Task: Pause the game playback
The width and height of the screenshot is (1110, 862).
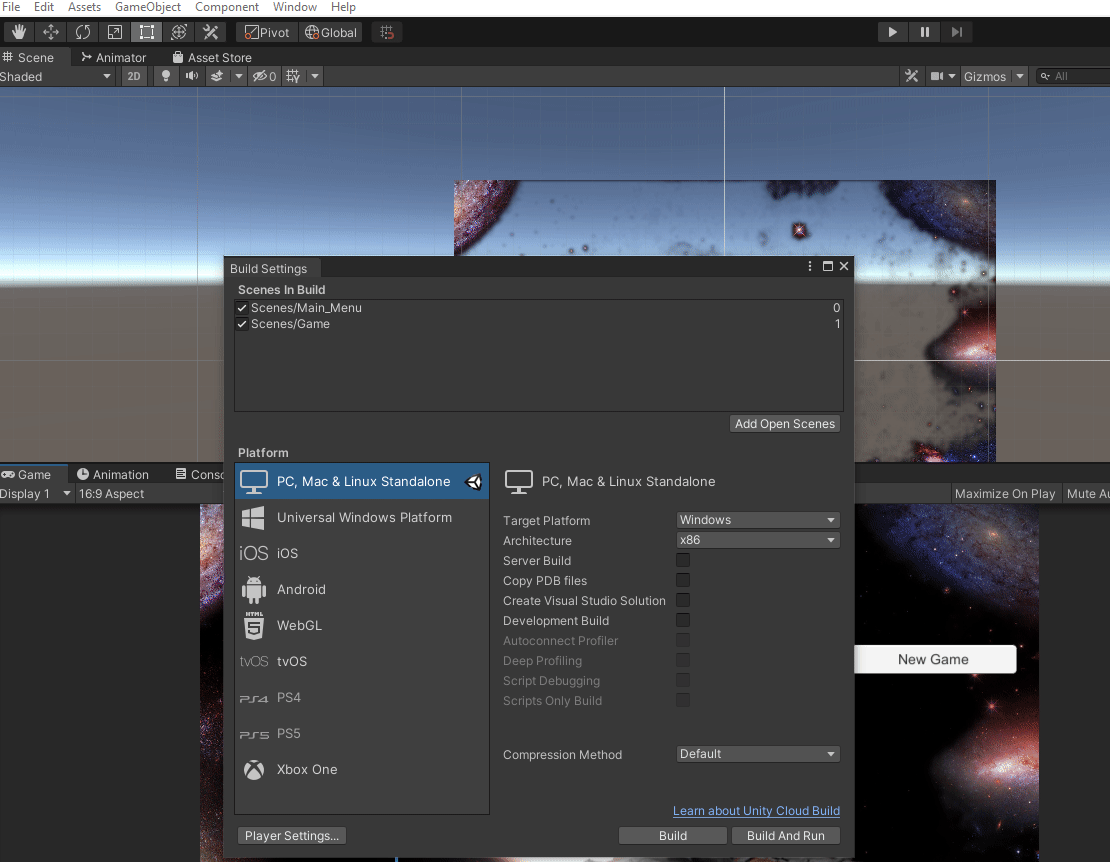Action: pos(925,32)
